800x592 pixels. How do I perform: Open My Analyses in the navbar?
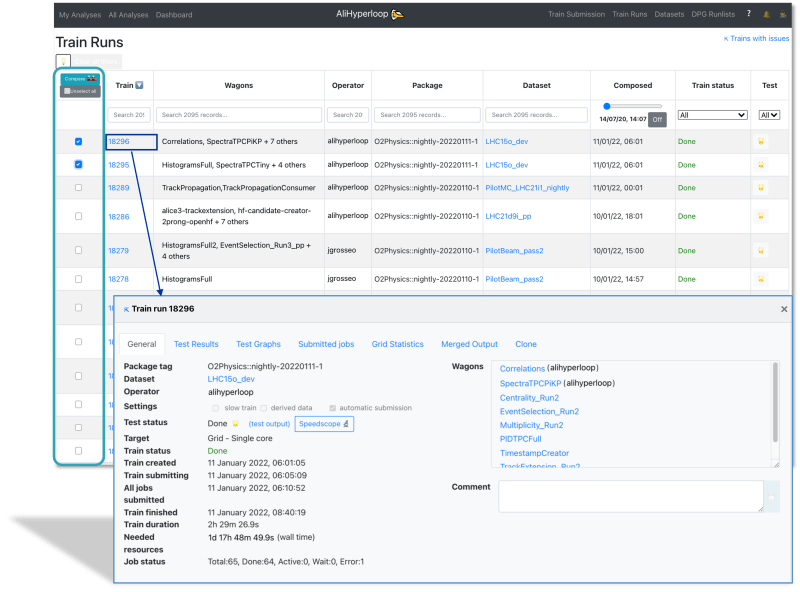[x=80, y=15]
